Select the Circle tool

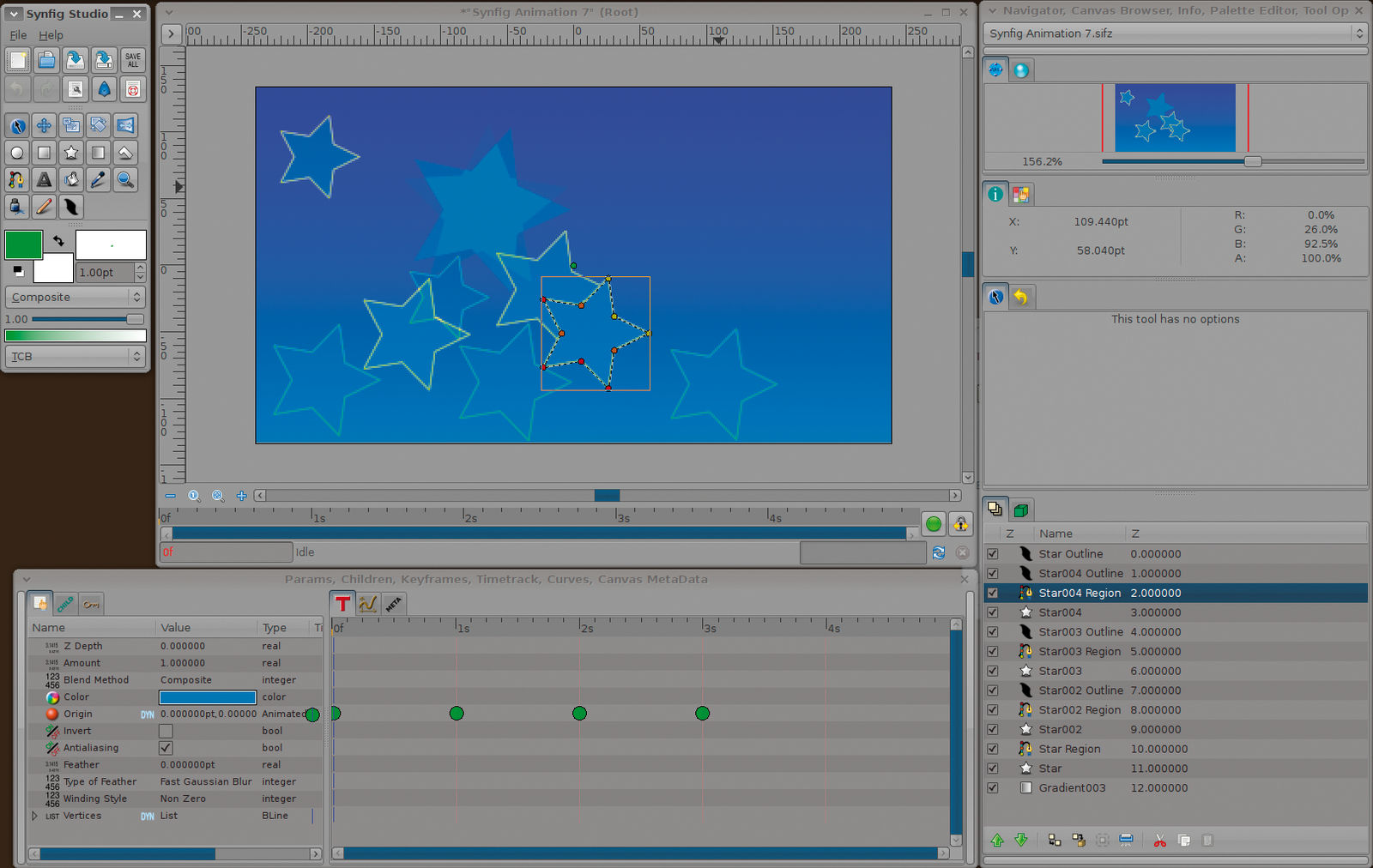tap(17, 153)
